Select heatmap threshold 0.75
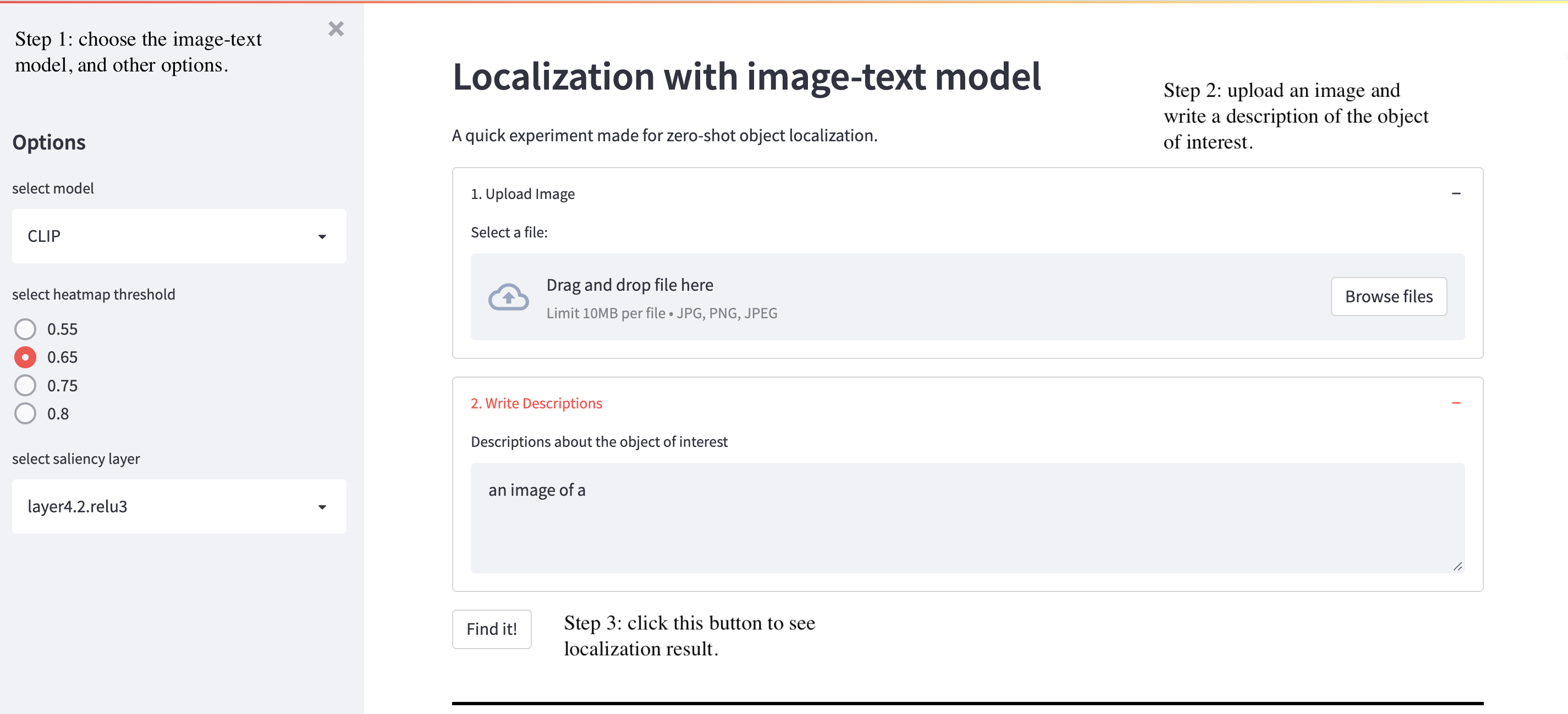This screenshot has height=714, width=1568. pyautogui.click(x=25, y=386)
